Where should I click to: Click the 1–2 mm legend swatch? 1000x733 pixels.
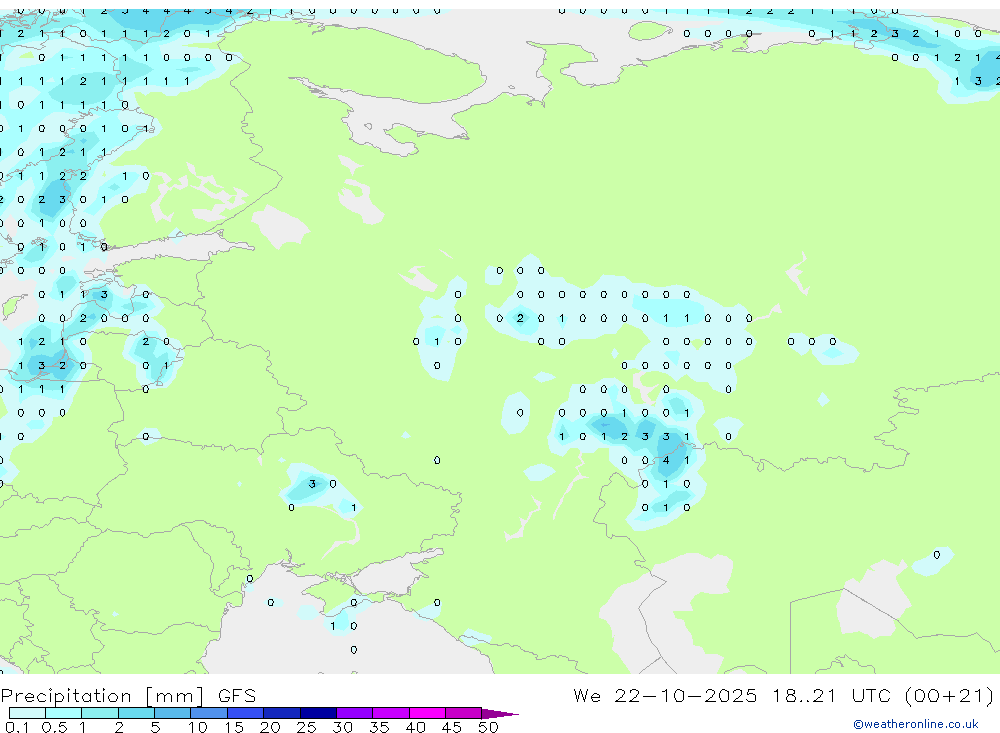pyautogui.click(x=100, y=713)
